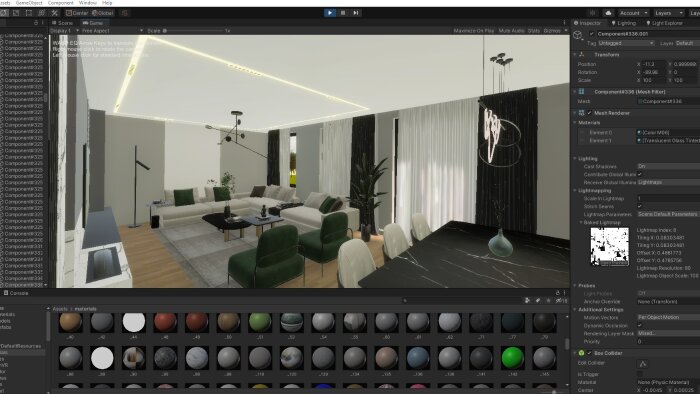Image resolution: width=700 pixels, height=394 pixels.
Task: Click the Position X field
Action: point(655,64)
